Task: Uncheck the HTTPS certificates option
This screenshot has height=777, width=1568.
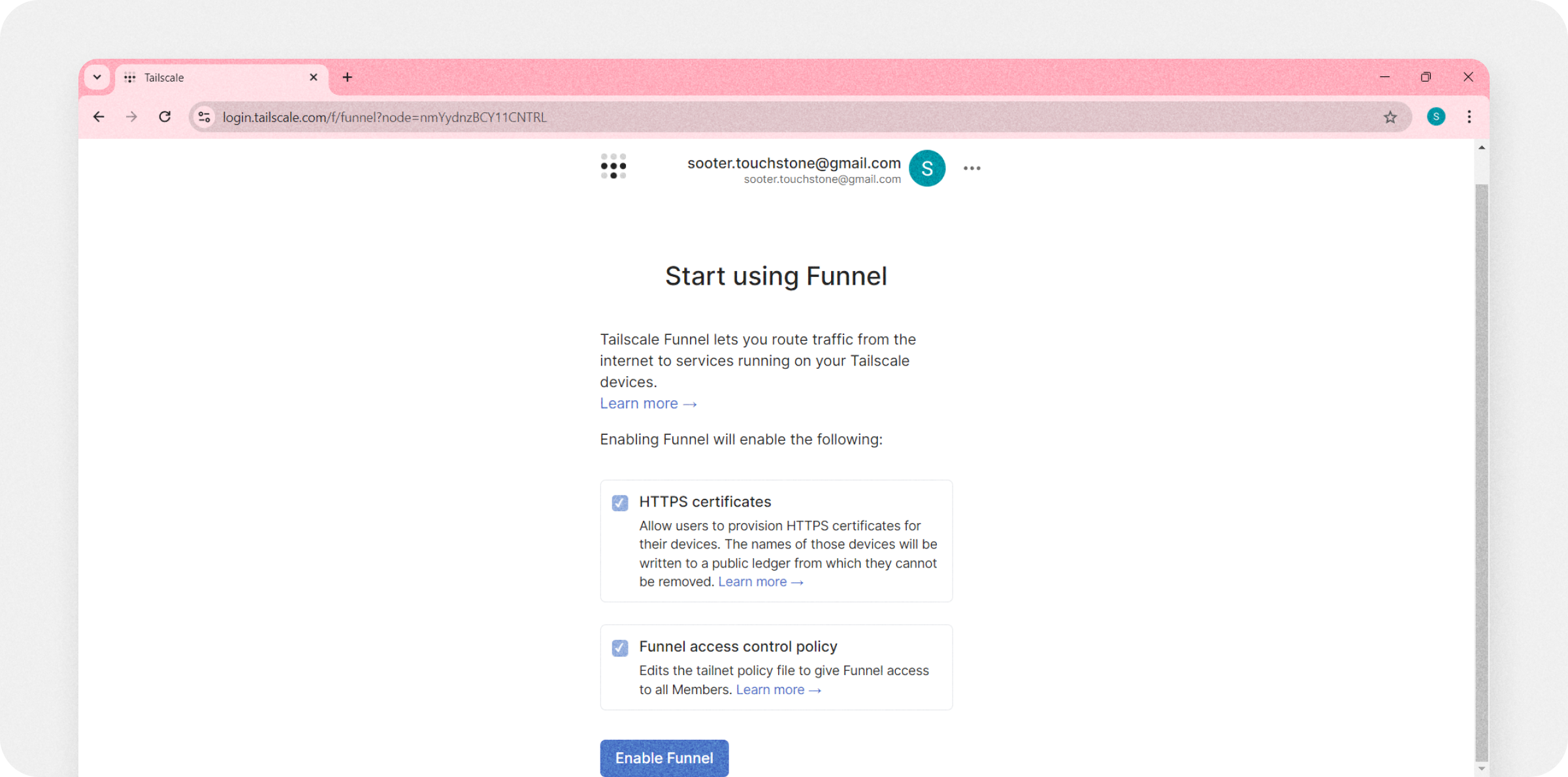Action: [x=619, y=503]
